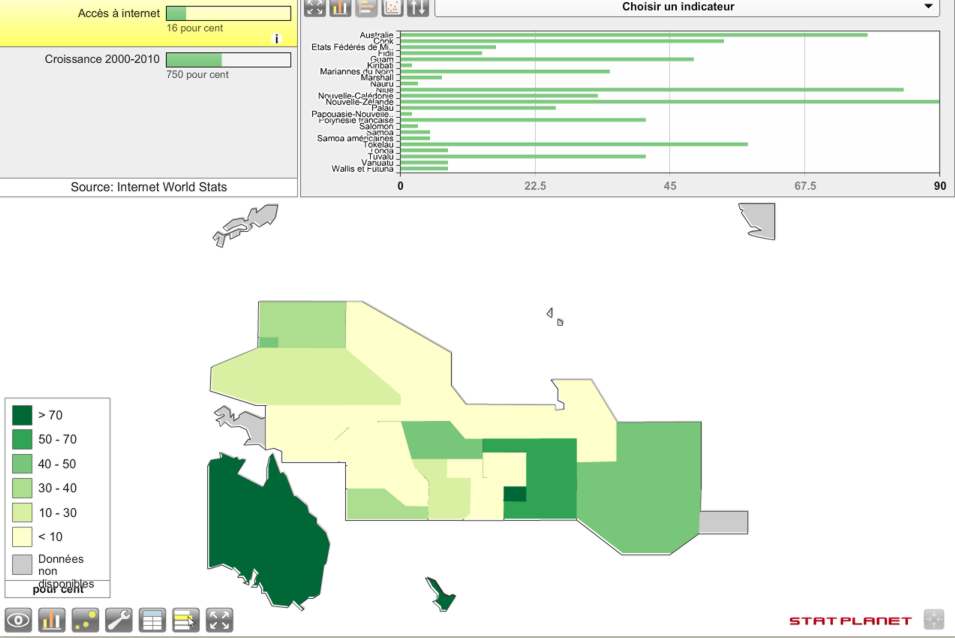Click the '> 70' dark green legend swatch

pyautogui.click(x=22, y=414)
